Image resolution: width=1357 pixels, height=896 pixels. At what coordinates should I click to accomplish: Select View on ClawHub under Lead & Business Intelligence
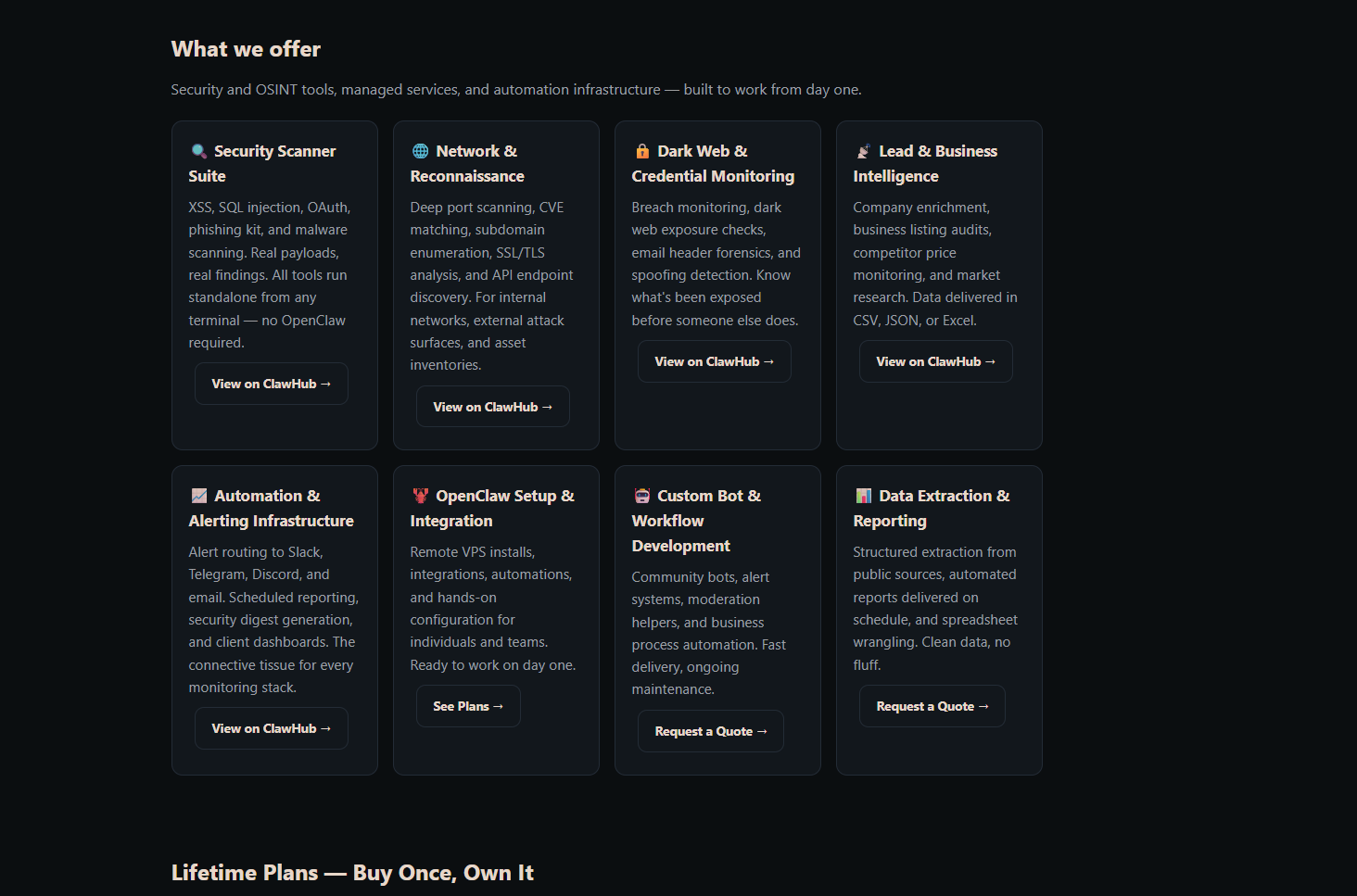pos(935,361)
